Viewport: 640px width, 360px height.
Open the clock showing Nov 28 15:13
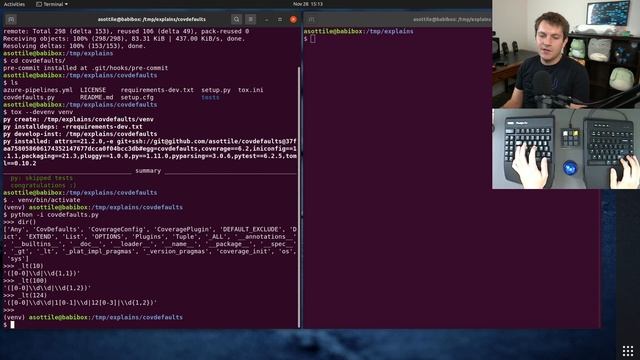pos(308,4)
